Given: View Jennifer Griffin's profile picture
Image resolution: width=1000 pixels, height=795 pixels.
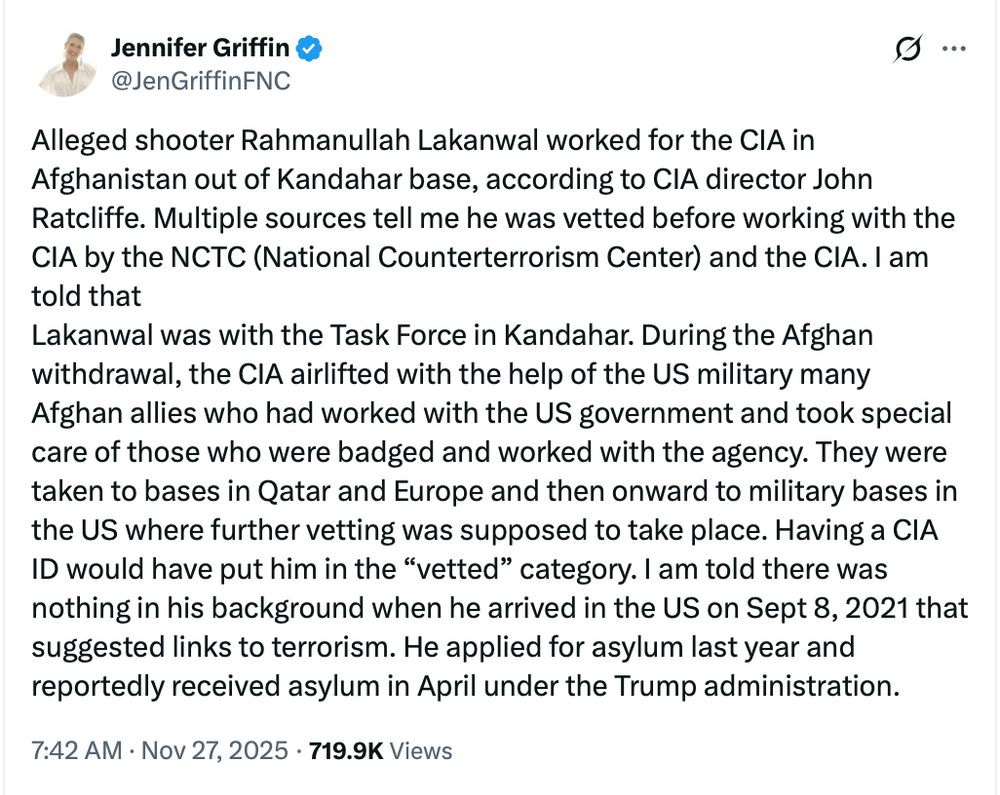Looking at the screenshot, I should pos(68,64).
